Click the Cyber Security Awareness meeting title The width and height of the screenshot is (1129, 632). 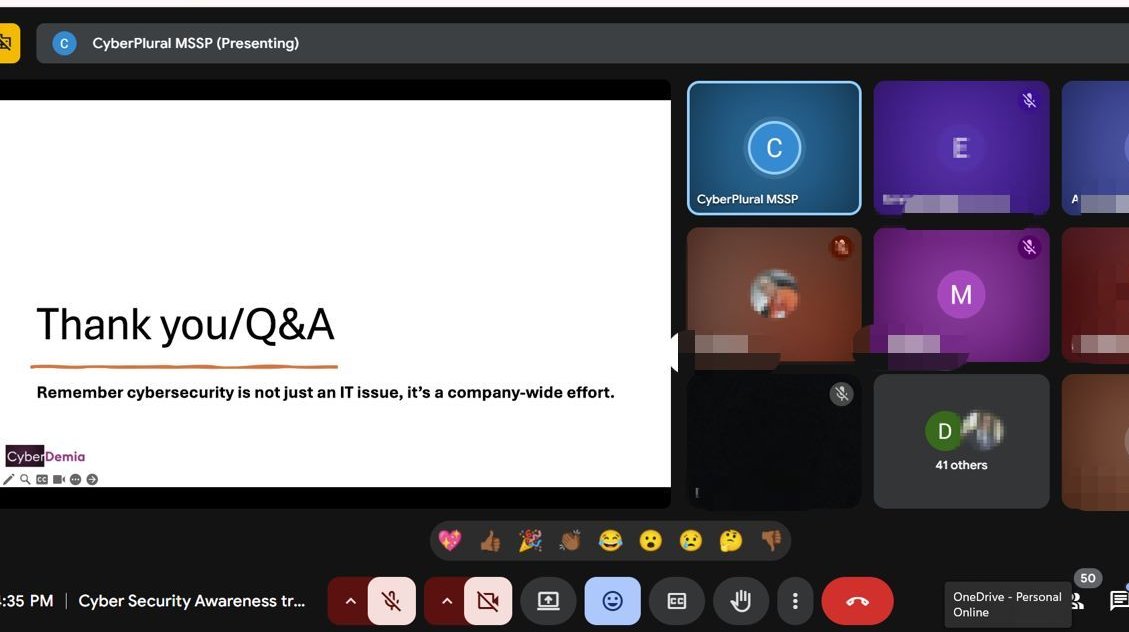[x=192, y=601]
